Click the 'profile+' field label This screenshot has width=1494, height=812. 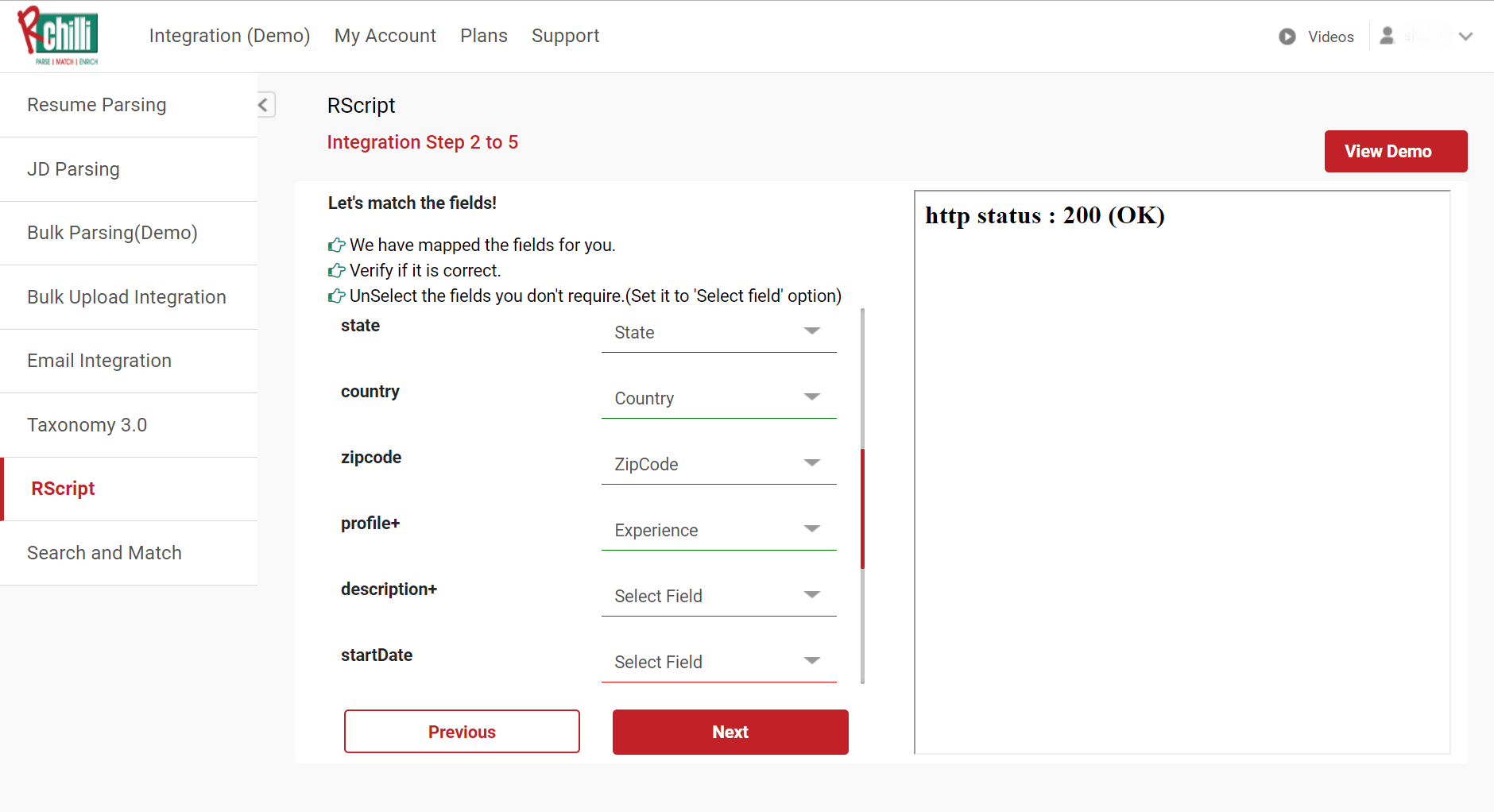pyautogui.click(x=370, y=524)
